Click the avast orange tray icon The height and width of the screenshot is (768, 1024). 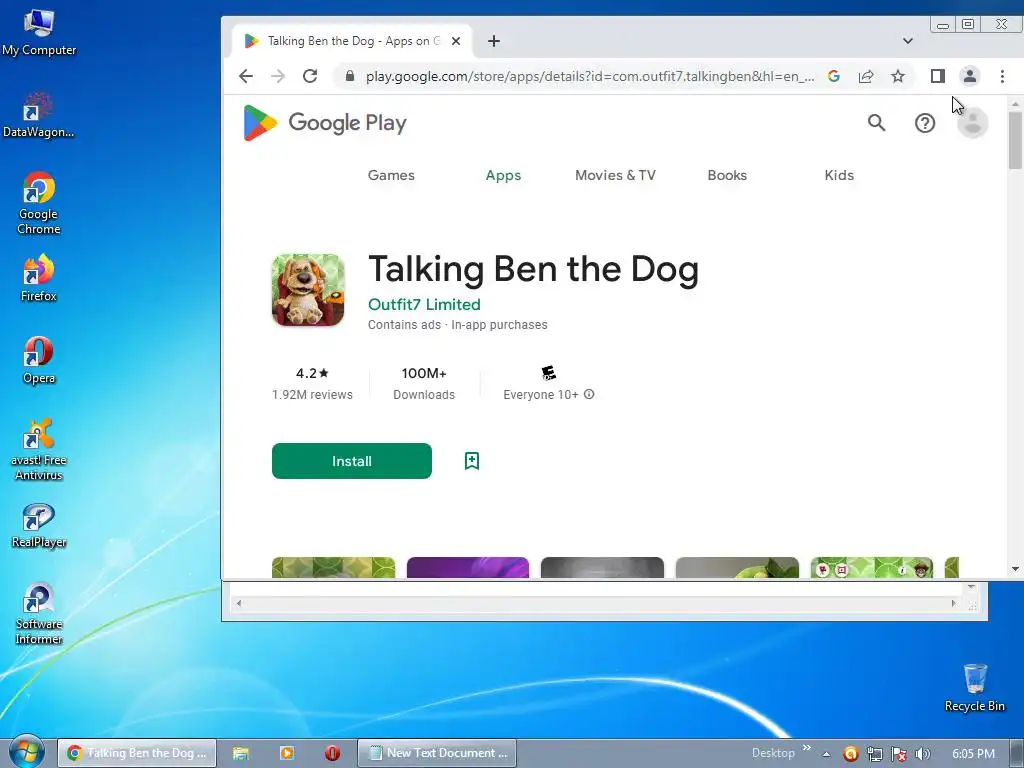click(850, 754)
